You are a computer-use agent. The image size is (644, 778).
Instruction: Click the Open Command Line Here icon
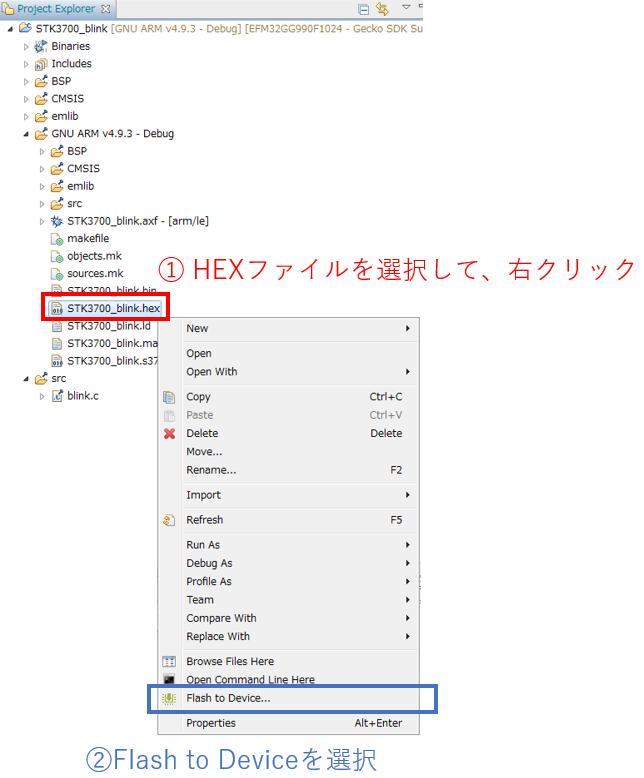pyautogui.click(x=169, y=680)
